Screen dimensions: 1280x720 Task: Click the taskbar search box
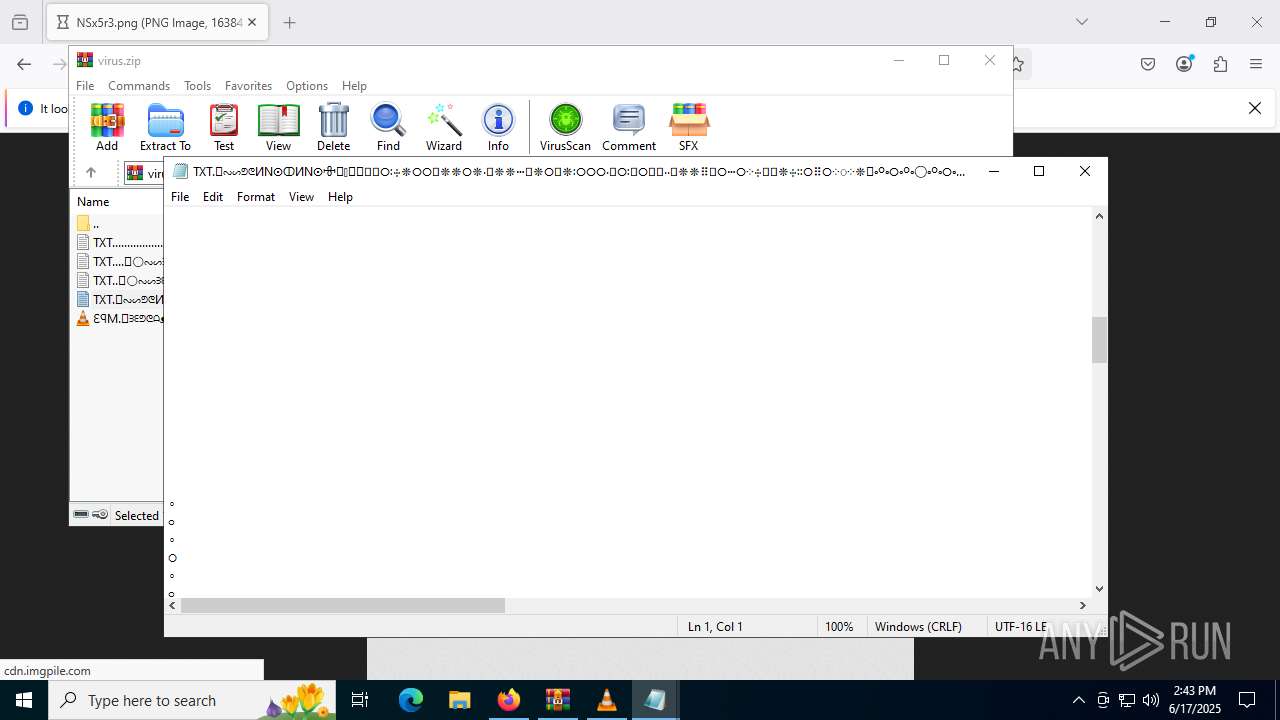click(x=192, y=700)
